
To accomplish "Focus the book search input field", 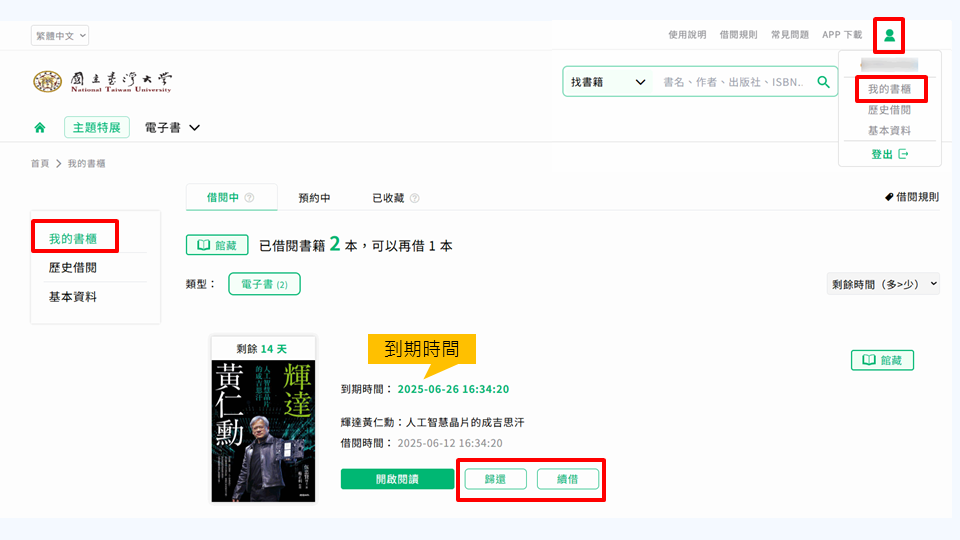I will click(735, 82).
